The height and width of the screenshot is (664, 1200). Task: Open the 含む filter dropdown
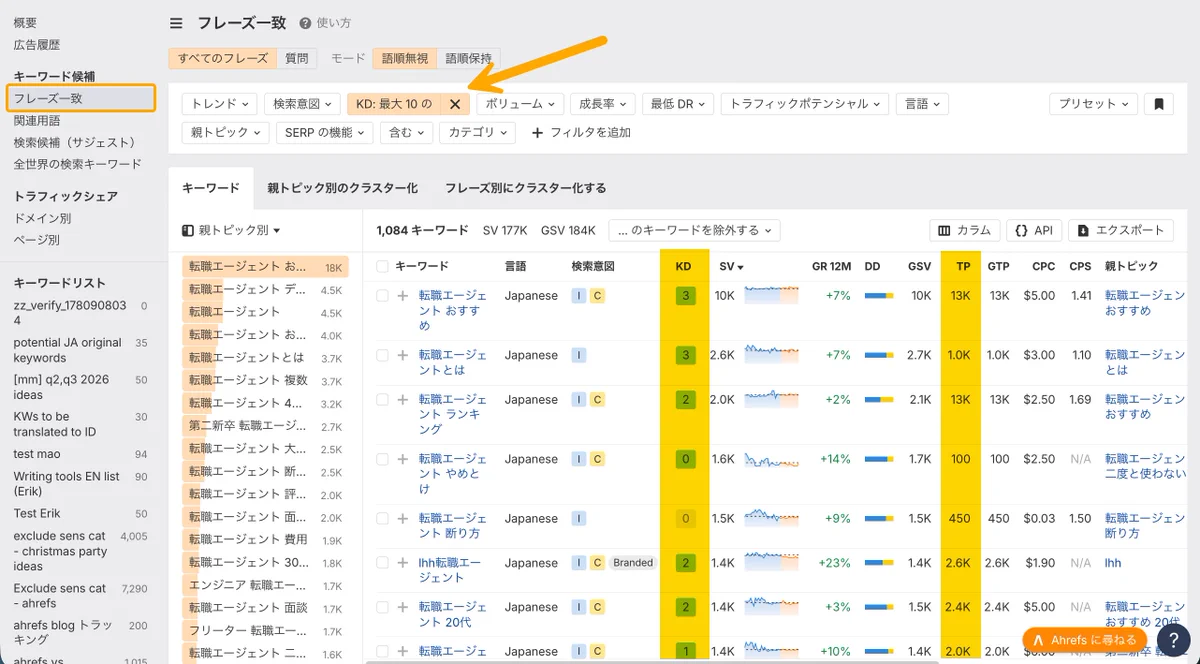406,132
